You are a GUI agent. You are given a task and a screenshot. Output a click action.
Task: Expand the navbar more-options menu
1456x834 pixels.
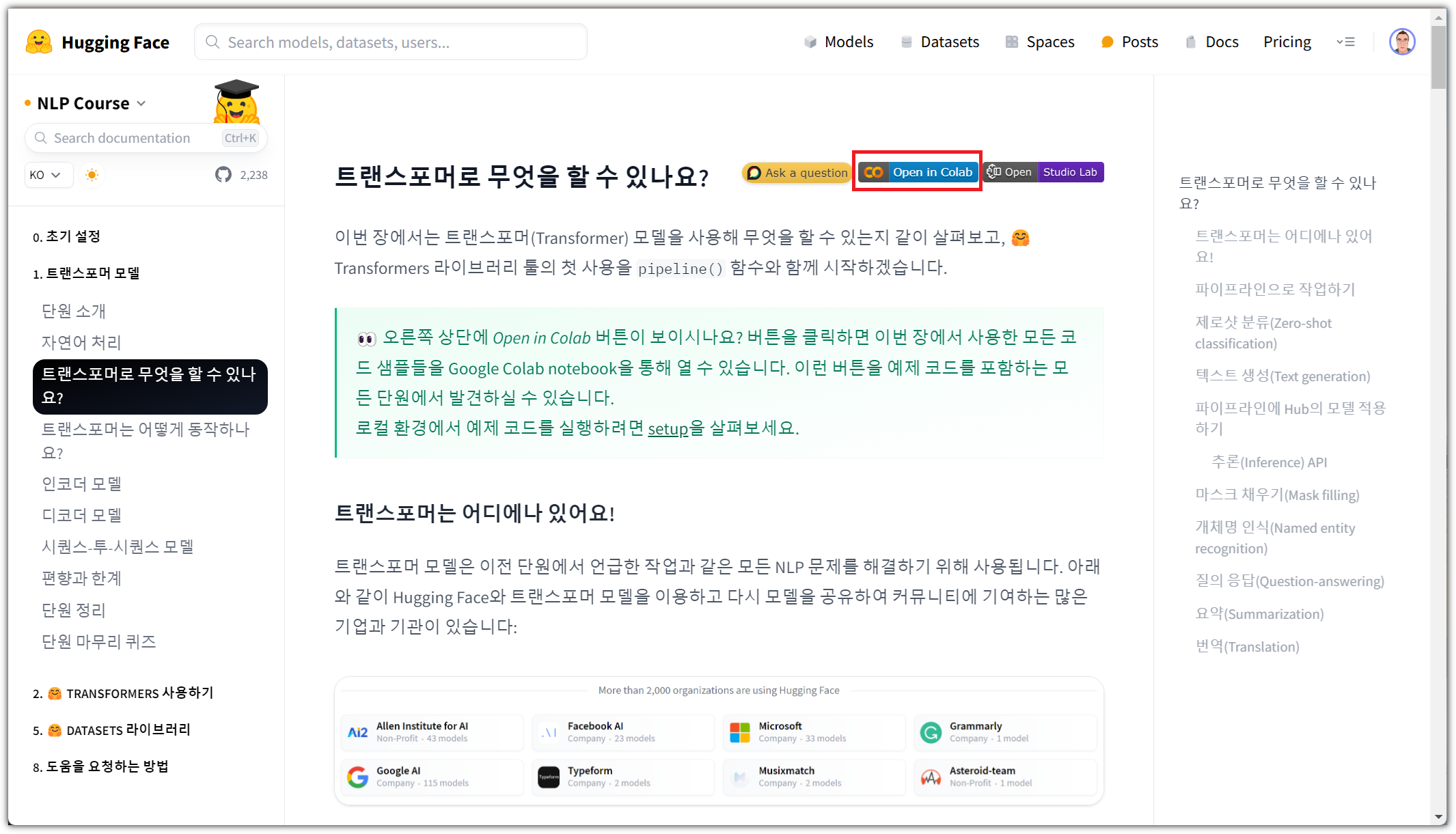coord(1345,42)
